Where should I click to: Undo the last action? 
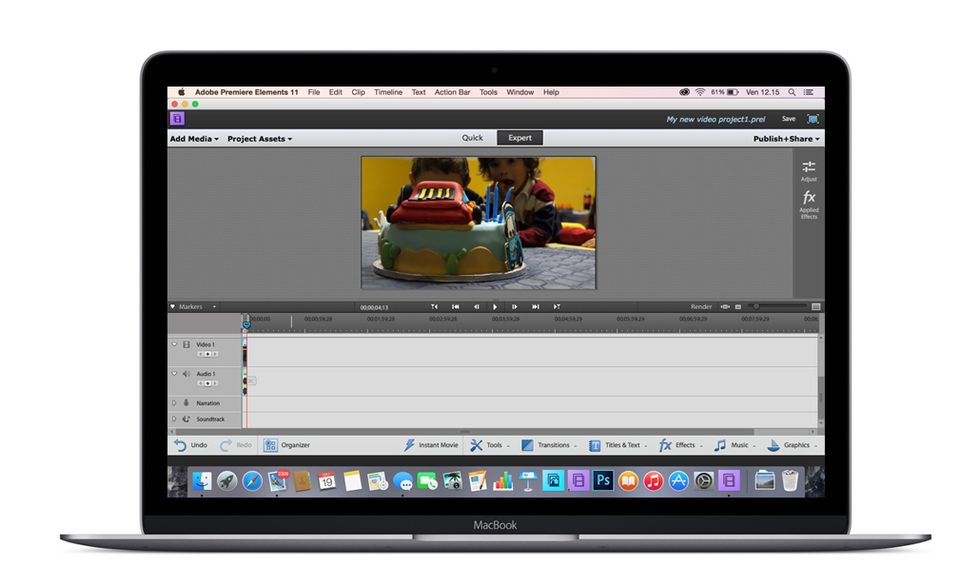point(191,445)
